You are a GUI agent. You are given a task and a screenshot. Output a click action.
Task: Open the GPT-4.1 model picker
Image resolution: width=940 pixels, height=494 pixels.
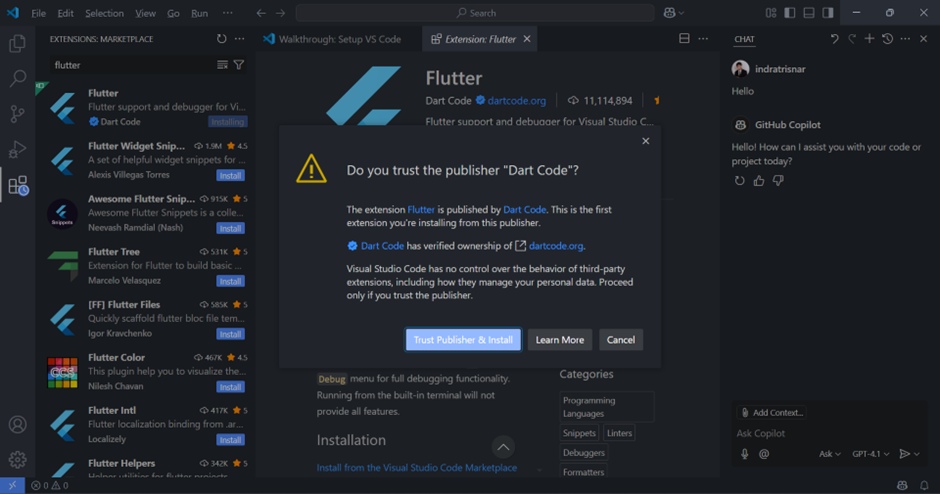[870, 454]
